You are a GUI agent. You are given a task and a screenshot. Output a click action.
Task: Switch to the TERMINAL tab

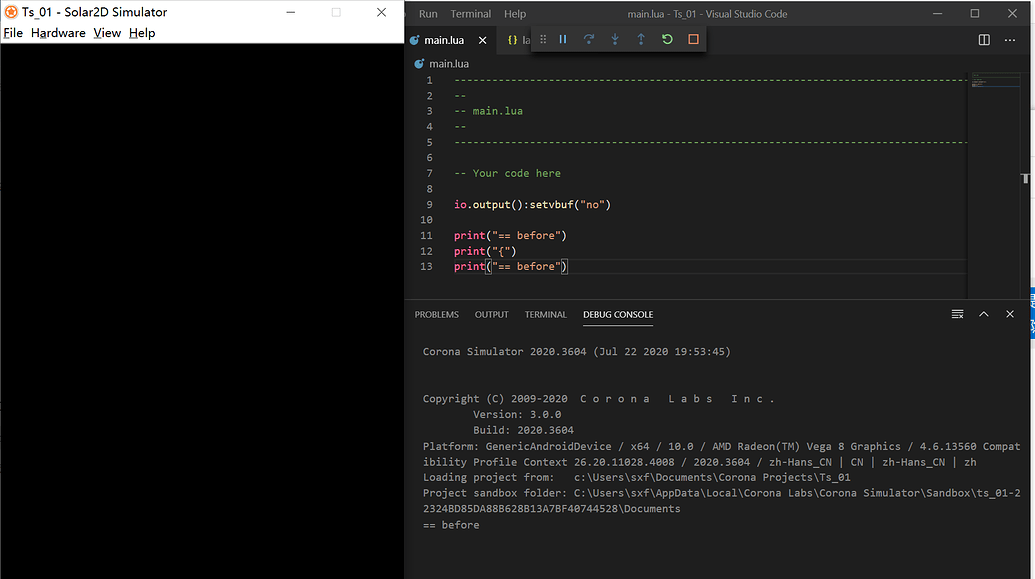pos(545,313)
